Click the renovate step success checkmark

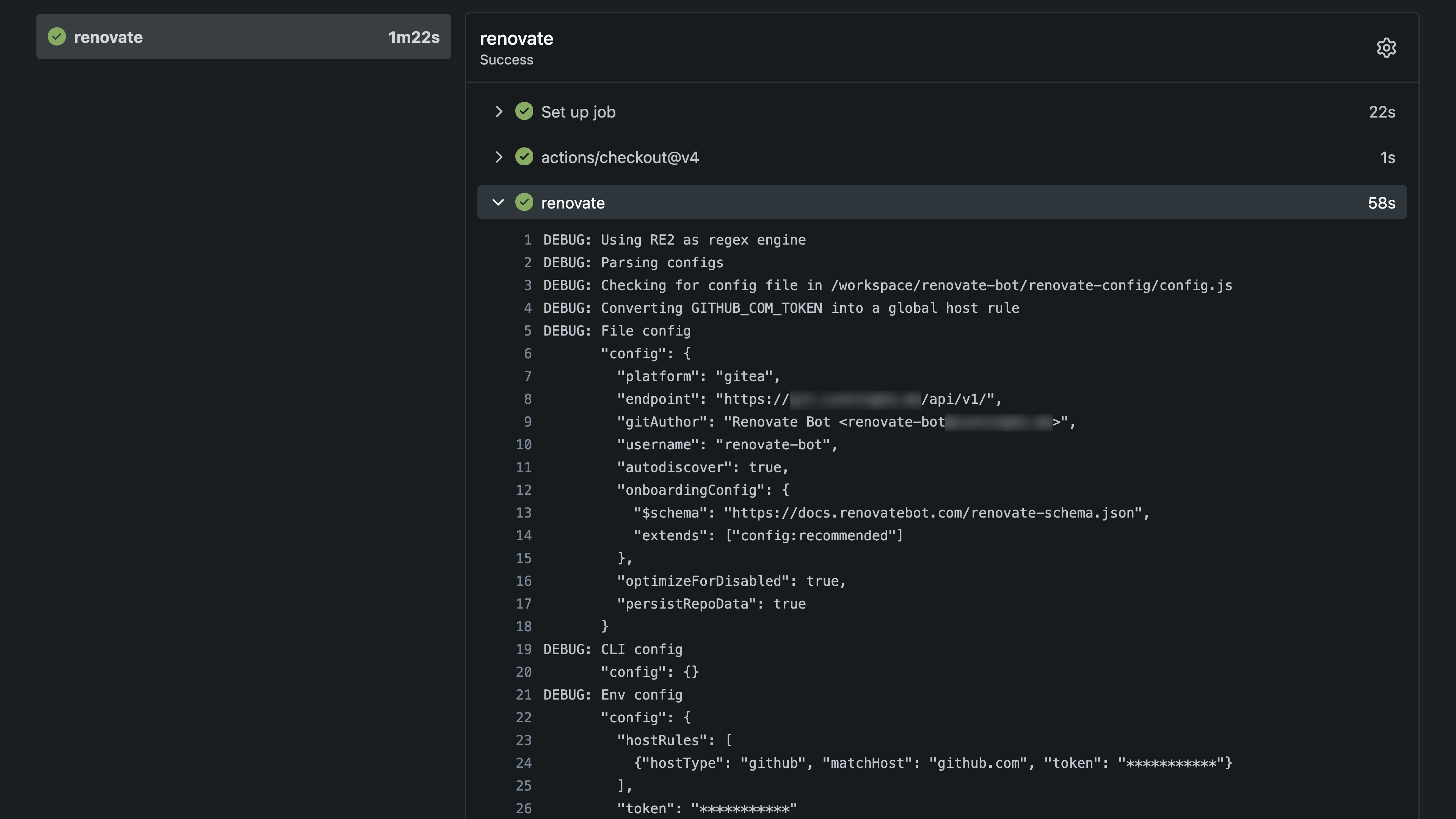524,202
